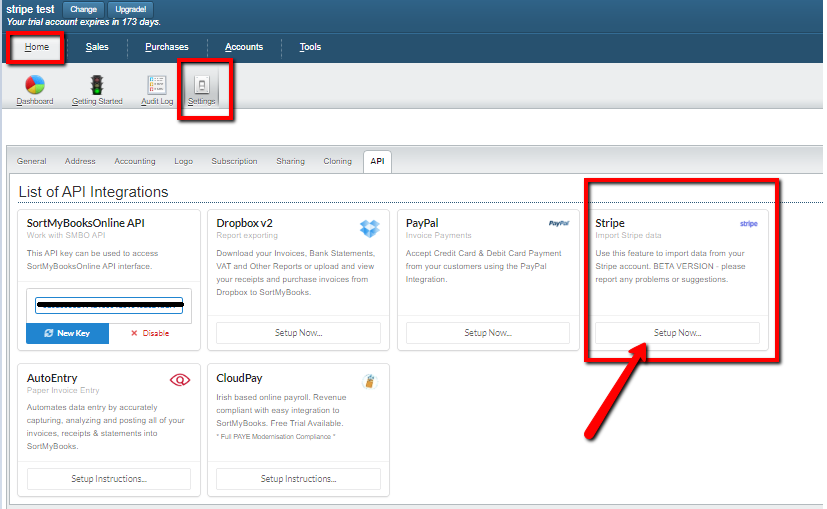
Task: Click the CloudPay logo icon
Action: 369,381
